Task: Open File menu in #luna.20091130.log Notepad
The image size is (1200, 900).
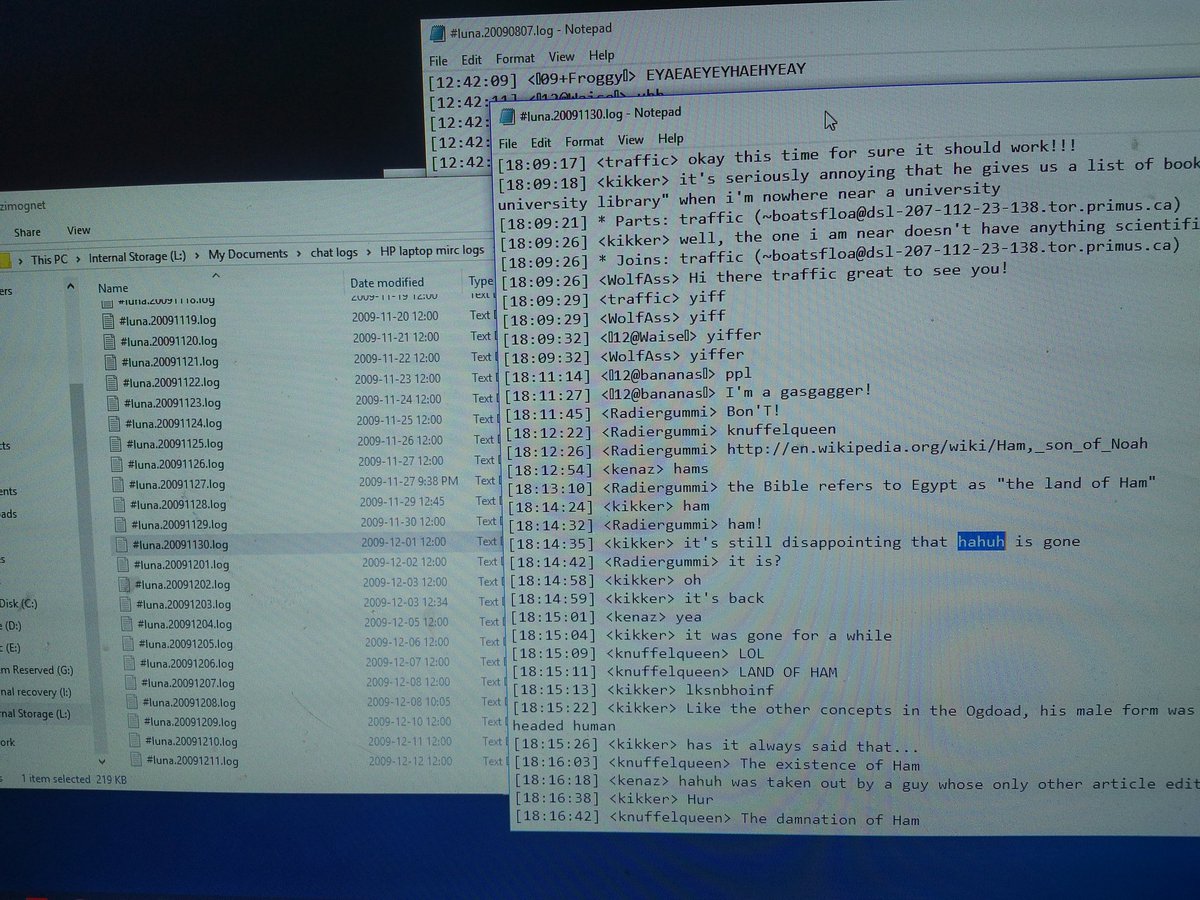Action: click(x=507, y=143)
